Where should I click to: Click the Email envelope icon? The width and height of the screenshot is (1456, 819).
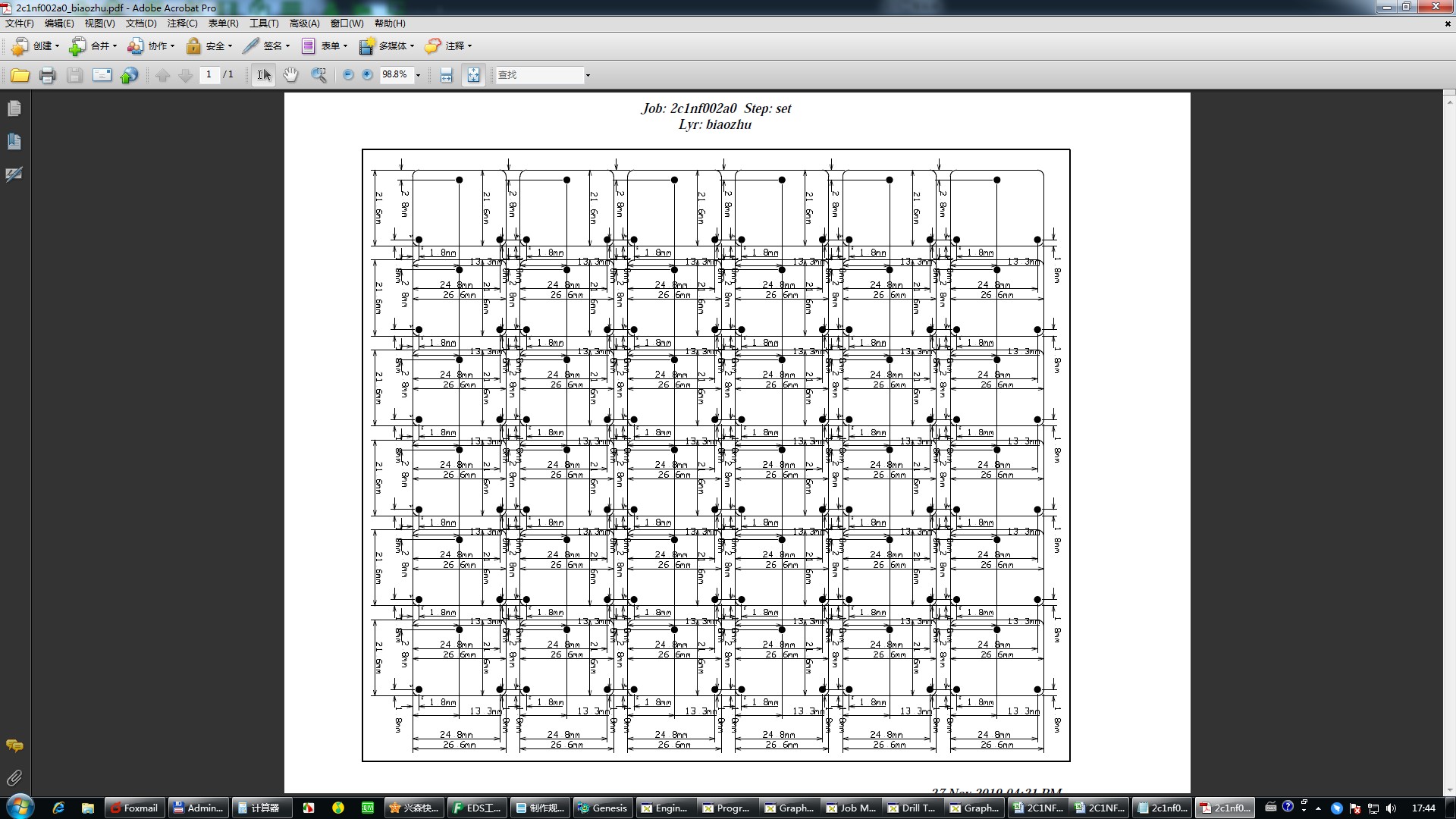pos(102,75)
